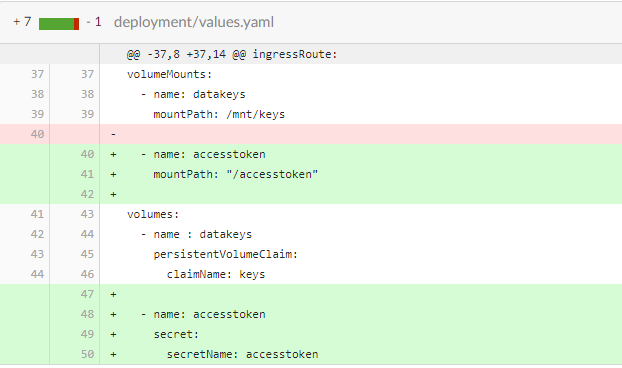Click the added line '- name: accesstoken' at 40

coord(203,154)
